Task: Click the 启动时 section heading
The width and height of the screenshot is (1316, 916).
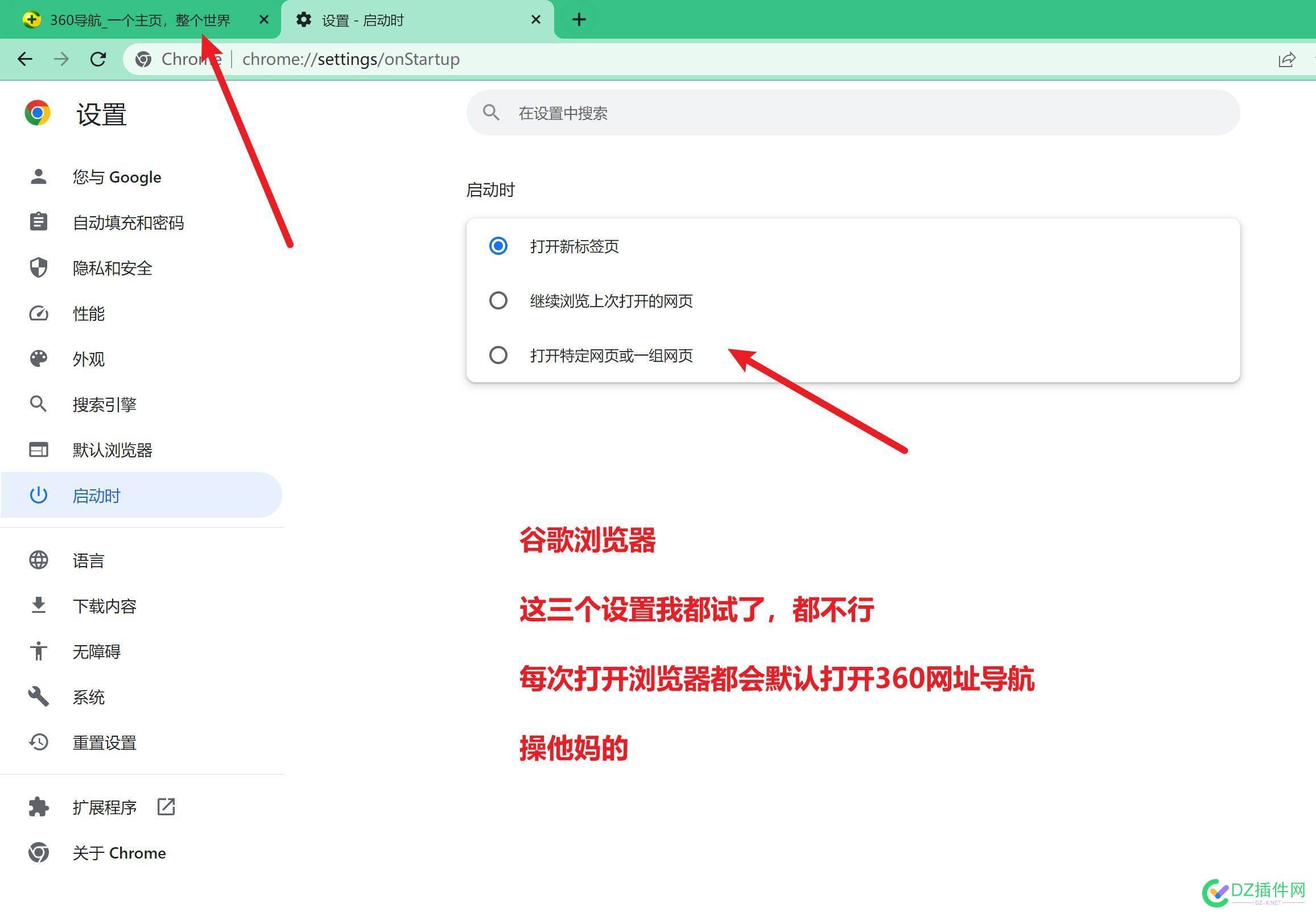Action: [490, 189]
